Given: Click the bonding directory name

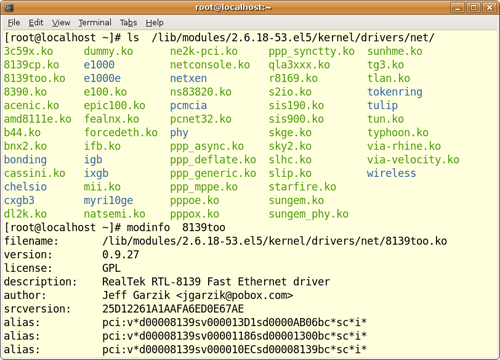Looking at the screenshot, I should pyautogui.click(x=25, y=160).
